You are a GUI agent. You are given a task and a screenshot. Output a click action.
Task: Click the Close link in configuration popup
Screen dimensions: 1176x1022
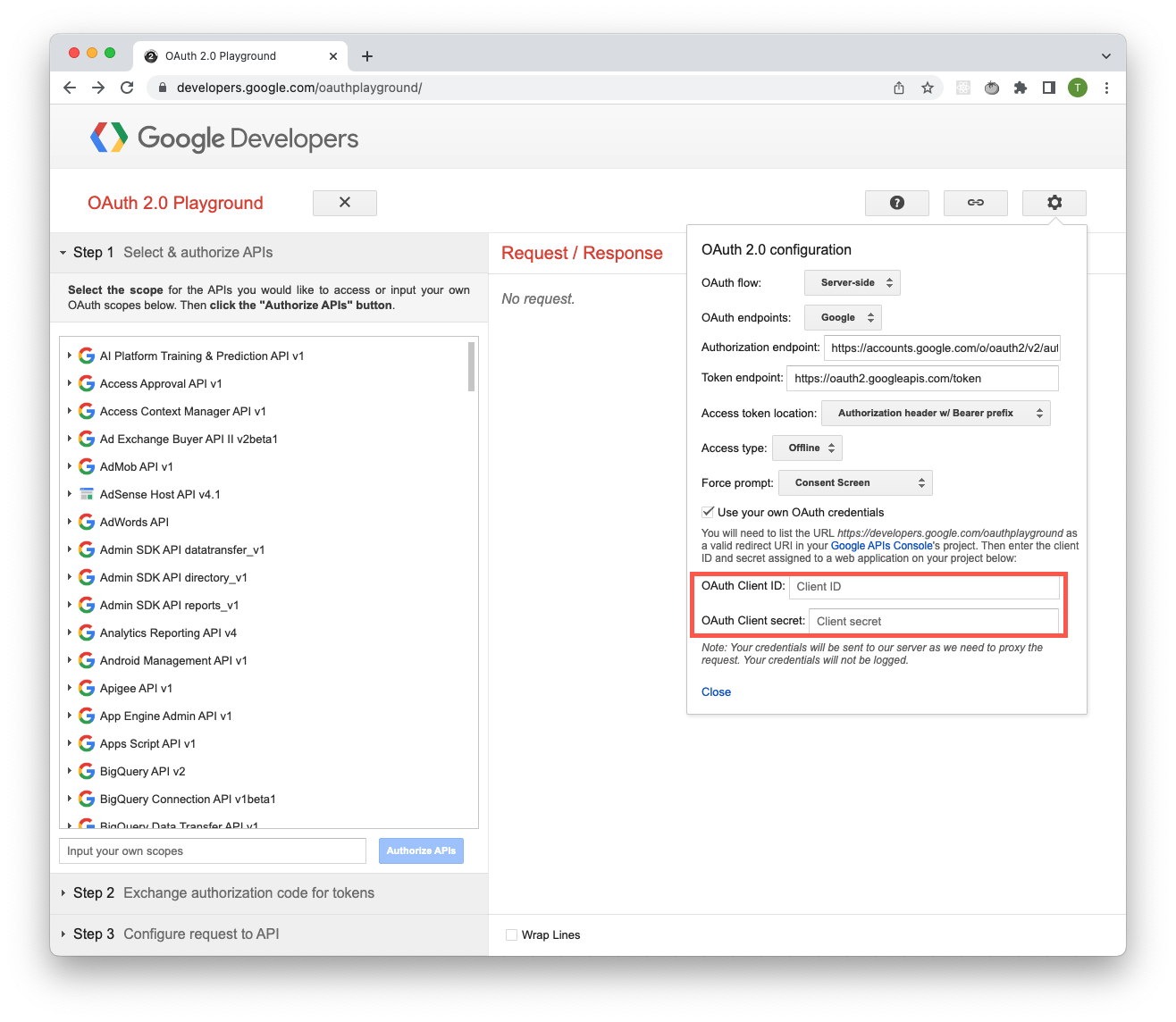(x=716, y=691)
